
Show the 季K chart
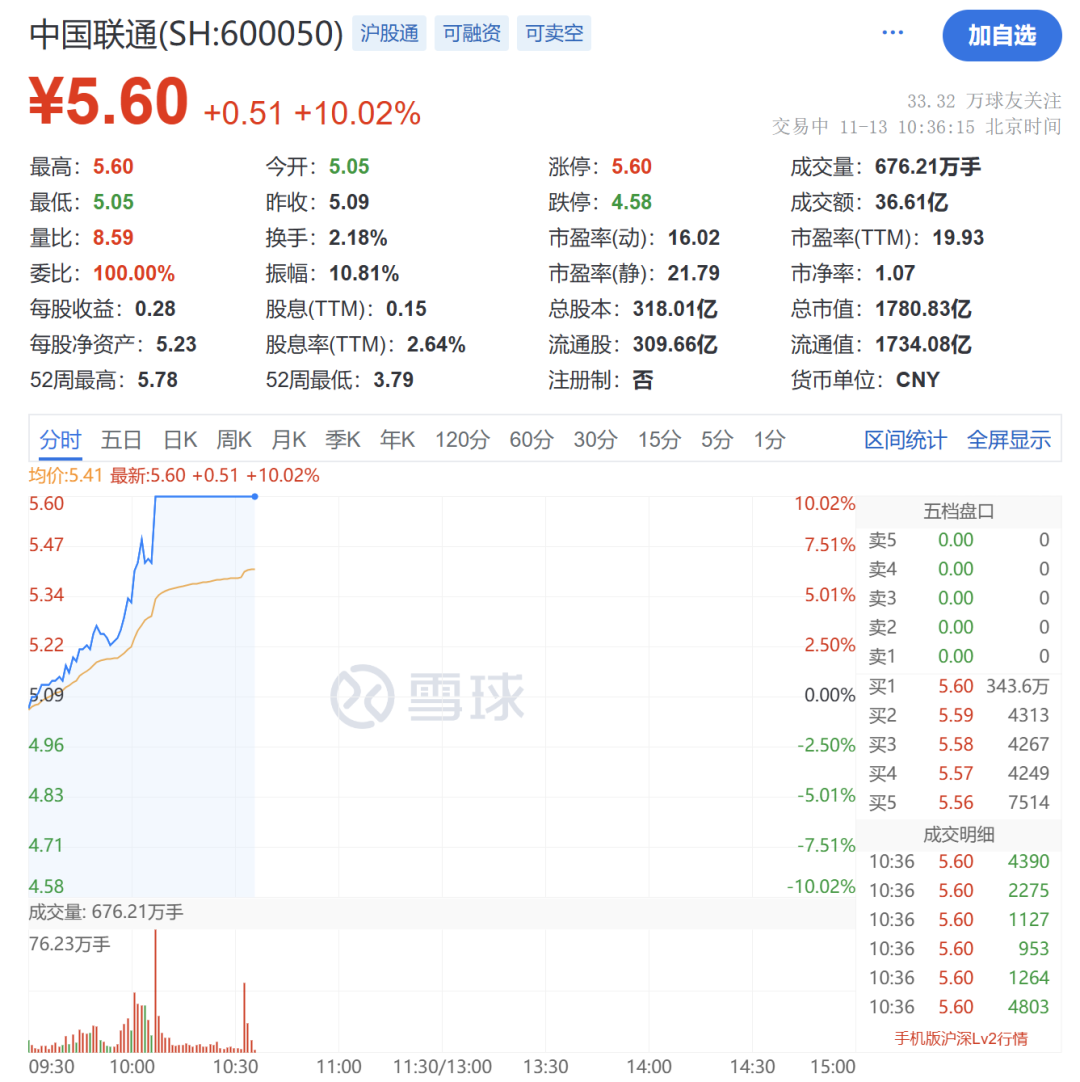click(x=342, y=440)
